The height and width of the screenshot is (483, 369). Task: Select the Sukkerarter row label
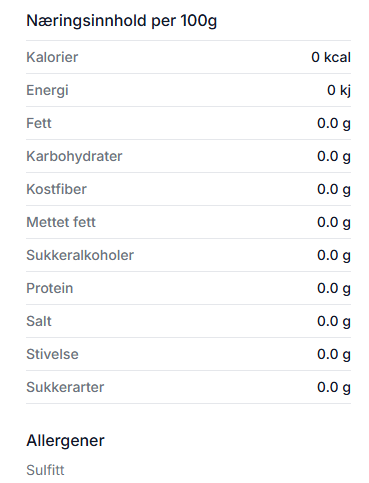pyautogui.click(x=65, y=387)
